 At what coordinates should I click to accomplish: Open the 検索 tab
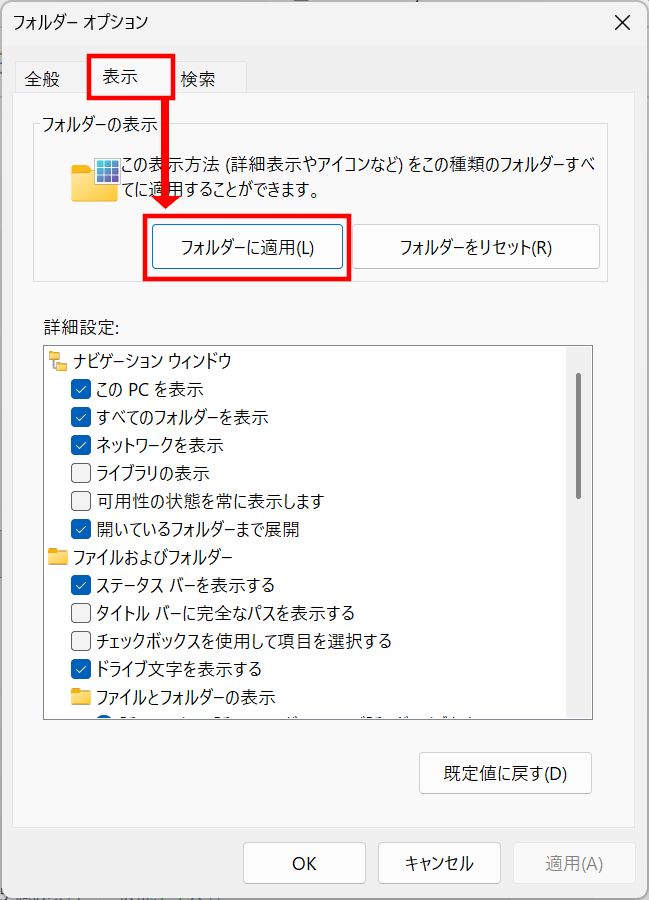click(198, 79)
